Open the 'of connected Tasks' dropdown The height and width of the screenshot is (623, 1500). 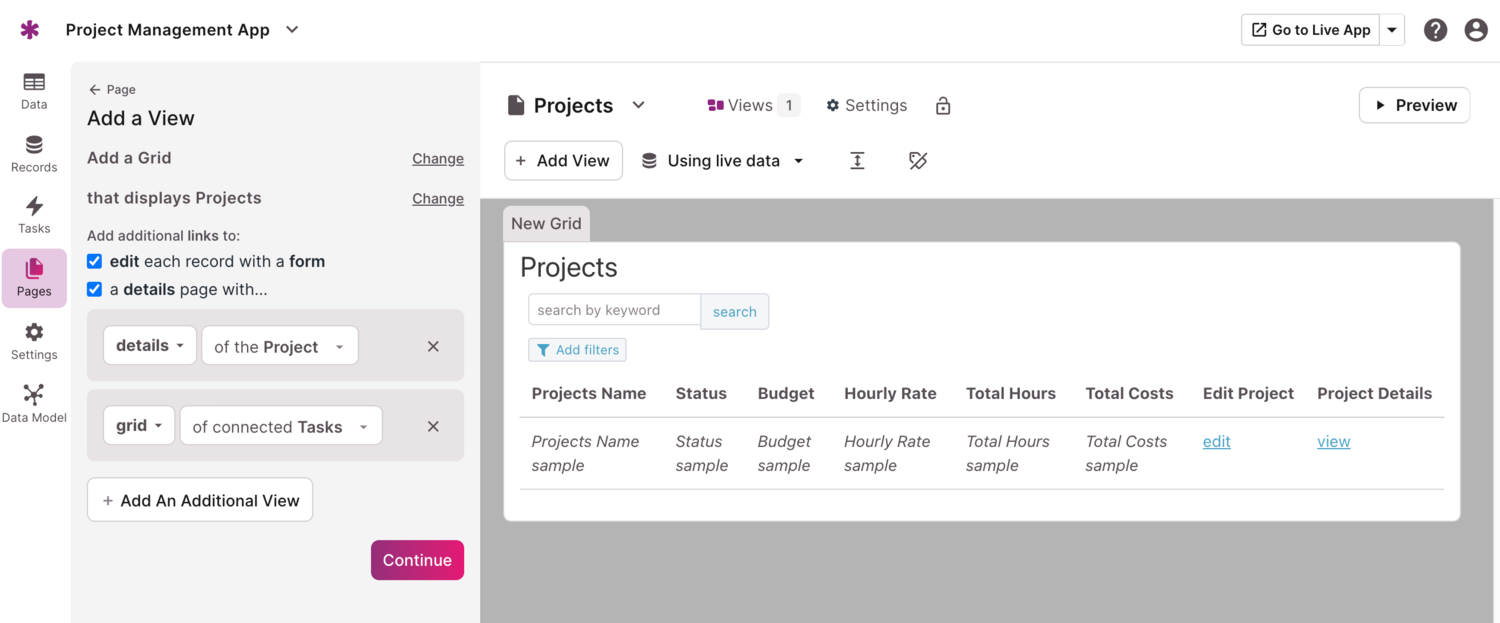click(281, 427)
